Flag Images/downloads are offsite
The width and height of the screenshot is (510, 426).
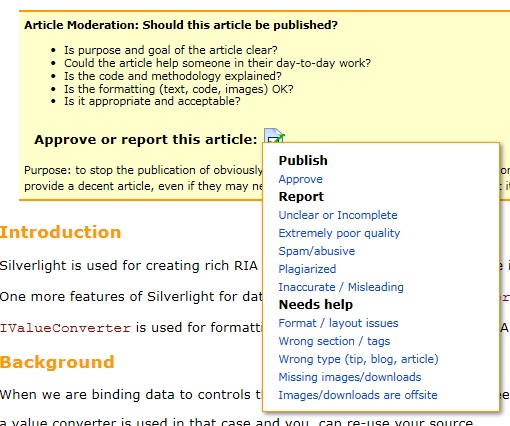(x=358, y=395)
